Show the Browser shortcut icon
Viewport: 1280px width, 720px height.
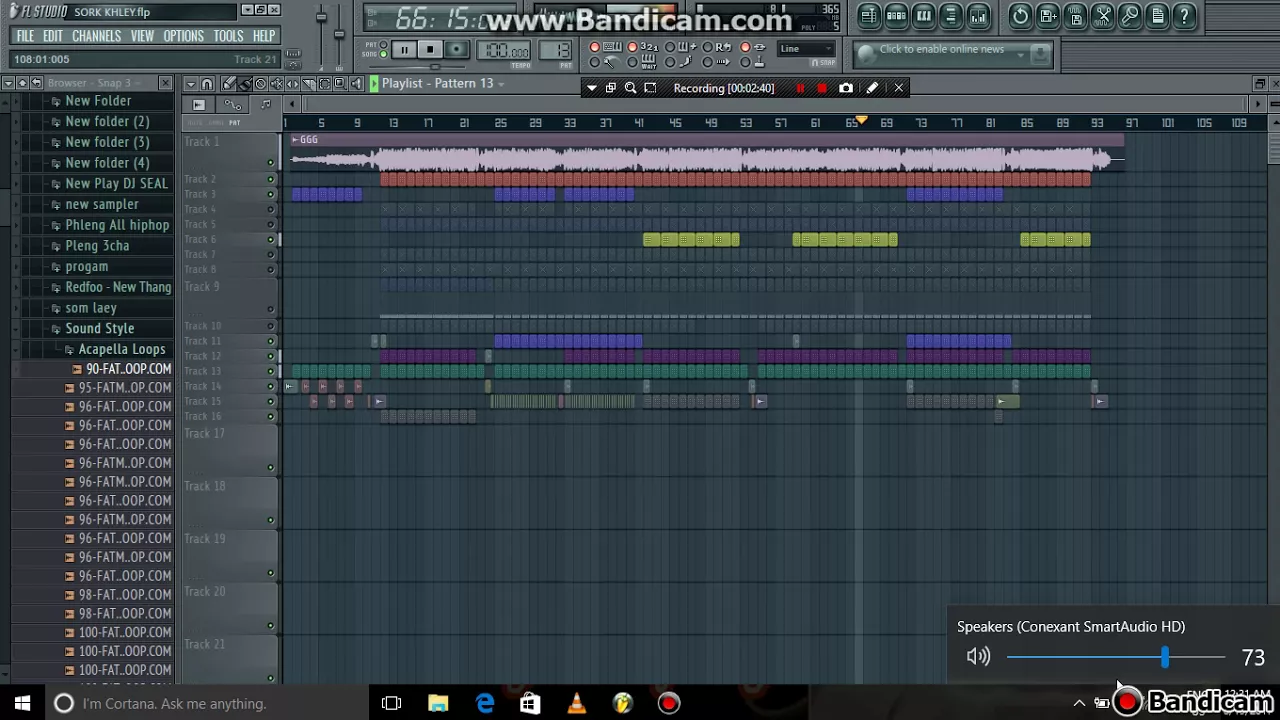point(951,15)
